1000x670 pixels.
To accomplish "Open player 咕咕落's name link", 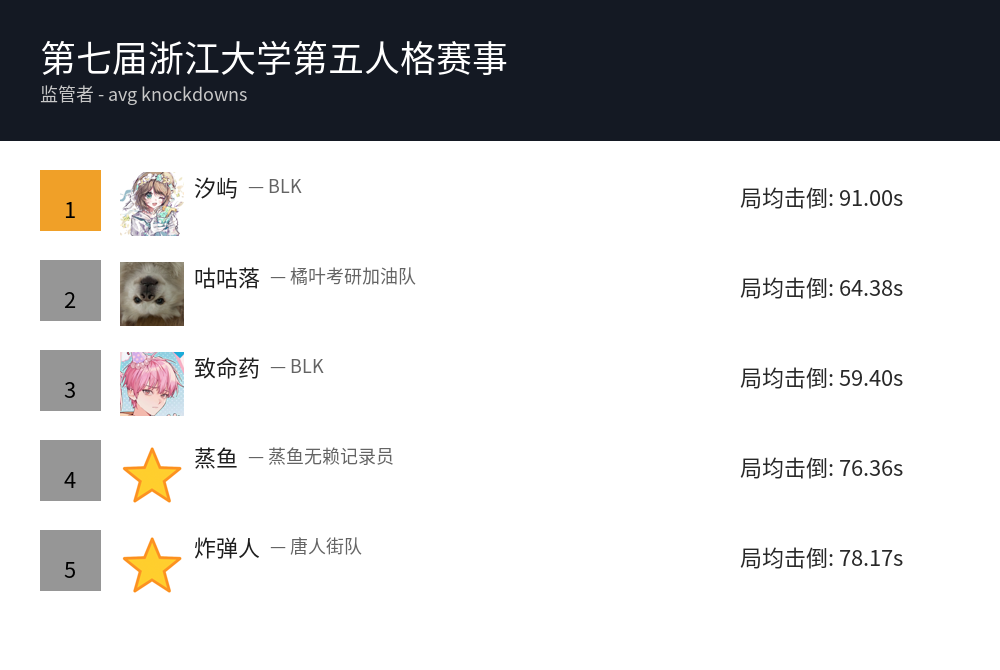I will tap(227, 278).
